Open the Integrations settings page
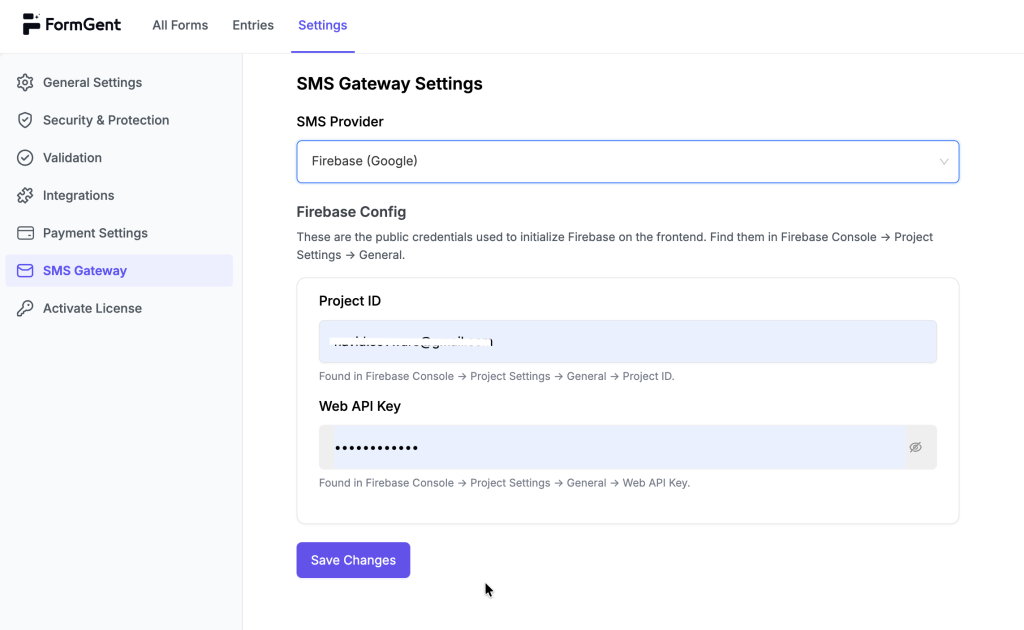This screenshot has height=630, width=1024. click(x=119, y=195)
